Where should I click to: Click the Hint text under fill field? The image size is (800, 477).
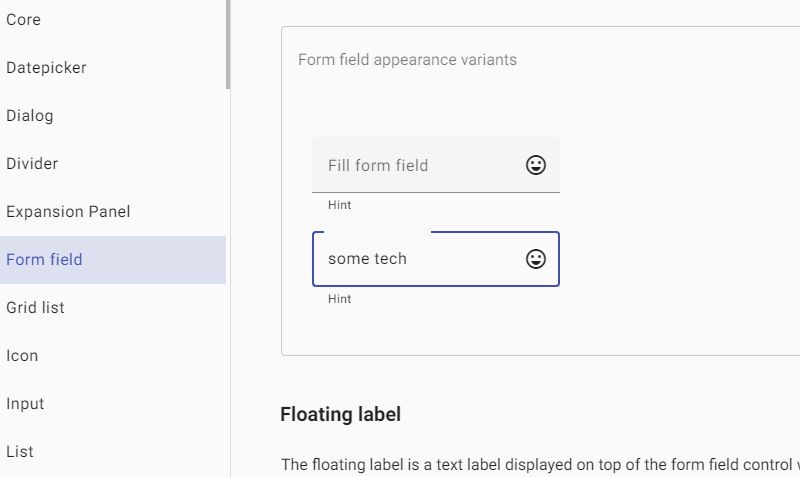pyautogui.click(x=339, y=205)
